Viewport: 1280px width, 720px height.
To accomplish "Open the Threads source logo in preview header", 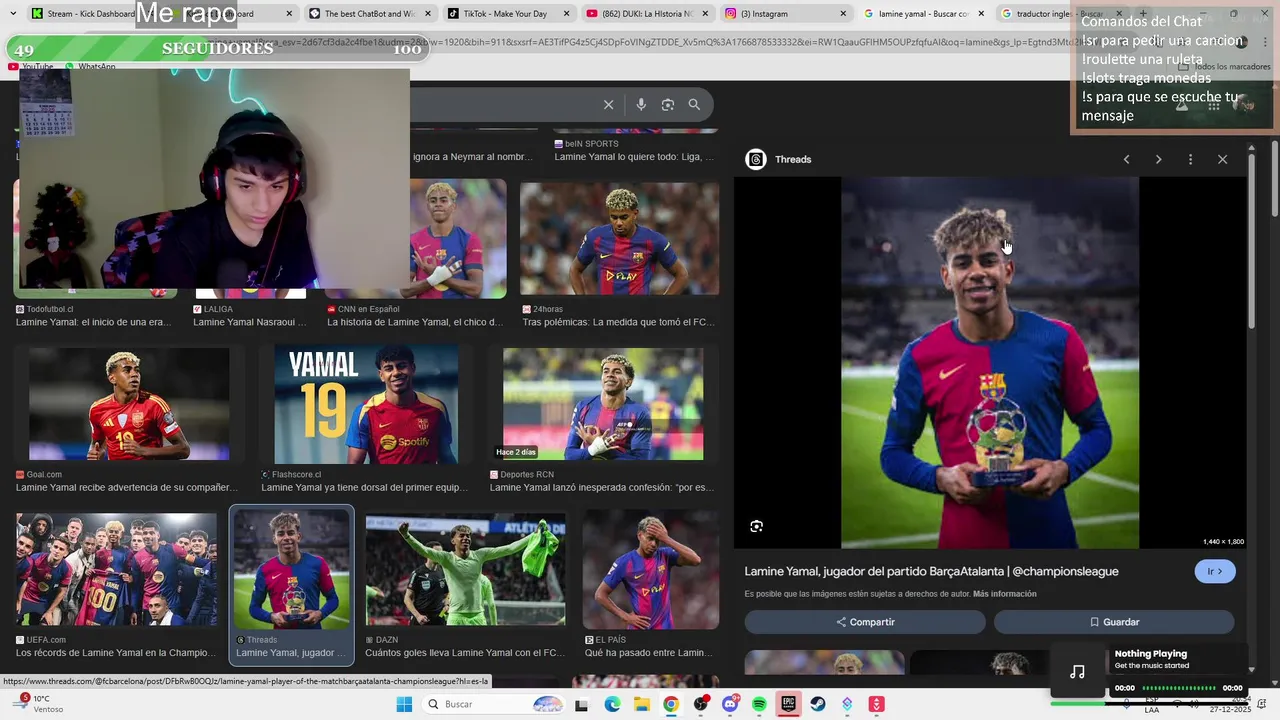I will point(756,159).
